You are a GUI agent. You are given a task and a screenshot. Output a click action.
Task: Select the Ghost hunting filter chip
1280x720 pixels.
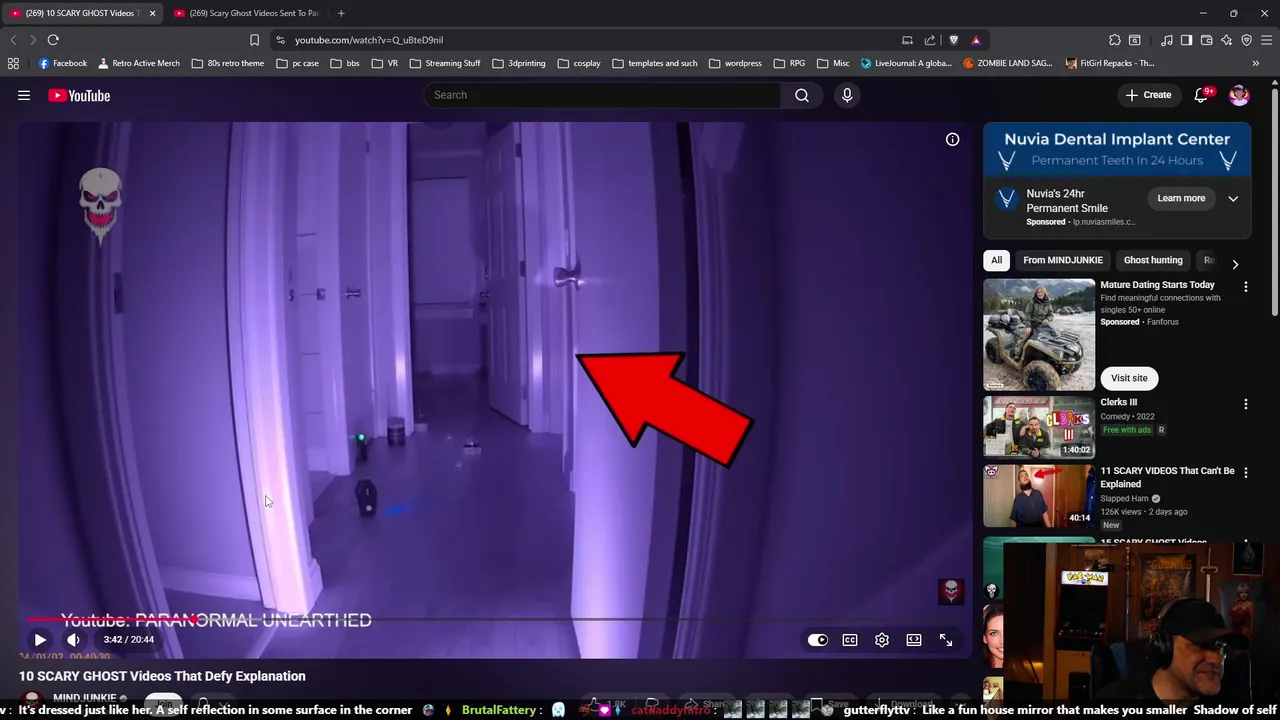pos(1153,260)
